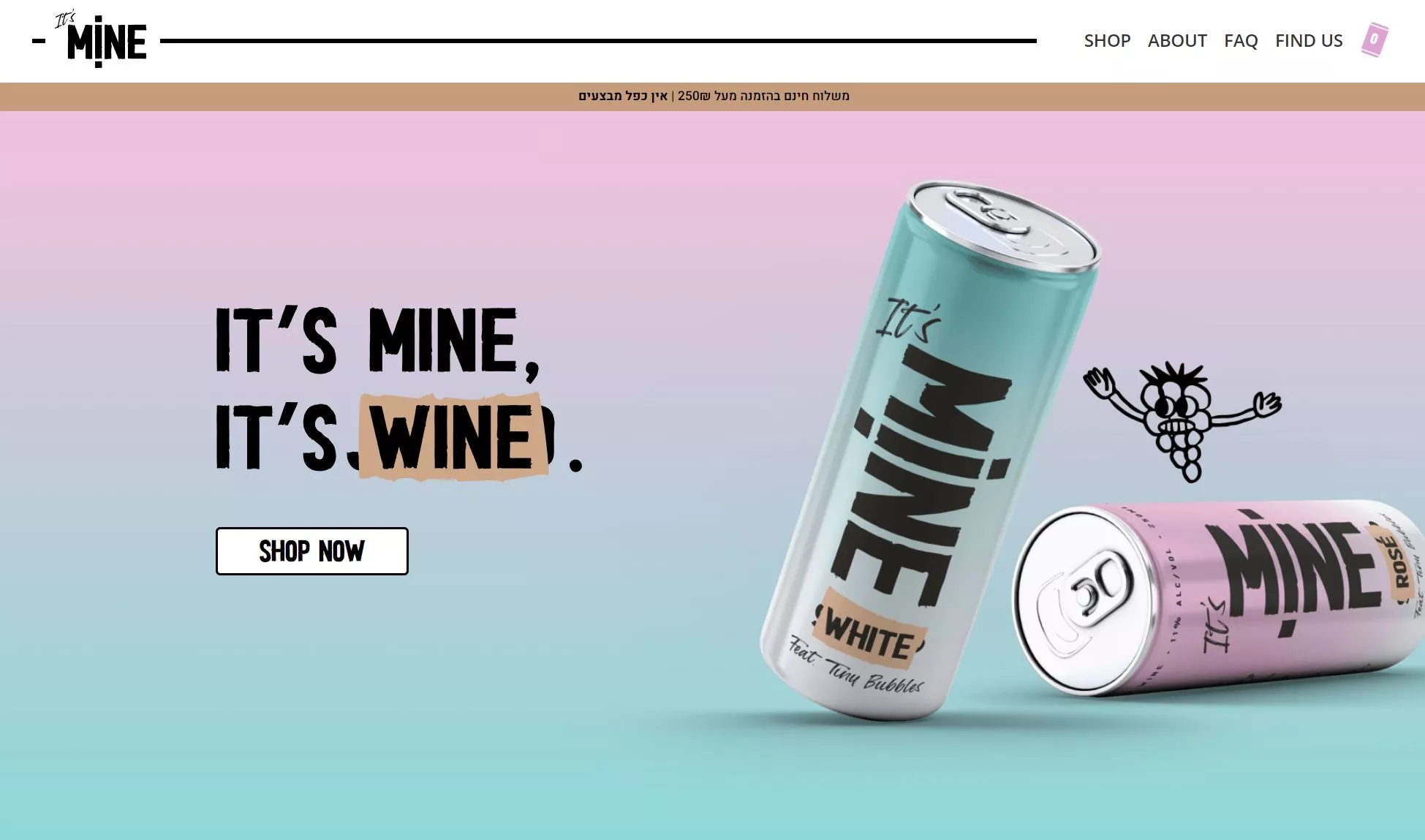Click the highlighted WINE word
Image resolution: width=1425 pixels, height=840 pixels.
[453, 437]
